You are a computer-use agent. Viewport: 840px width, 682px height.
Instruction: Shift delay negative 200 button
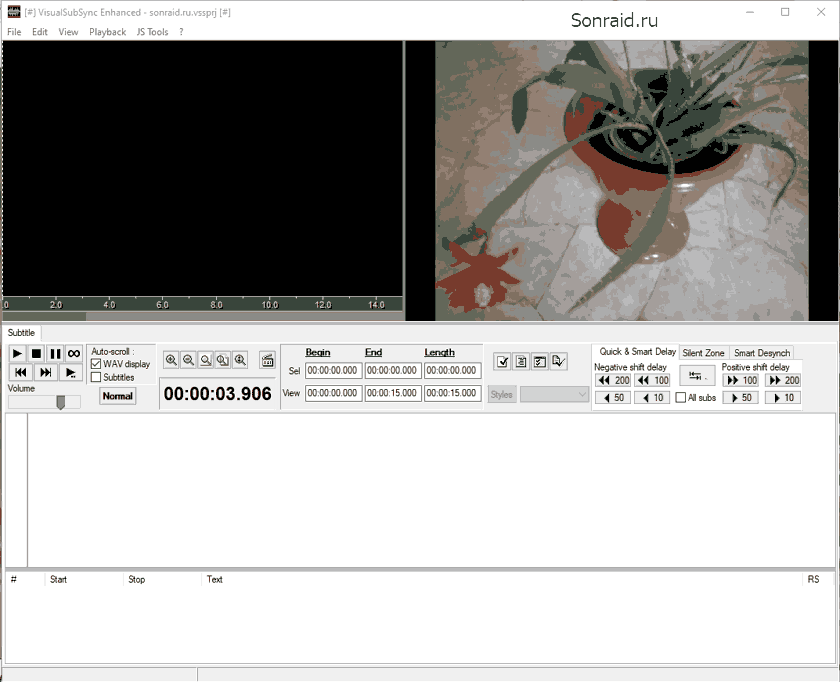click(x=613, y=380)
